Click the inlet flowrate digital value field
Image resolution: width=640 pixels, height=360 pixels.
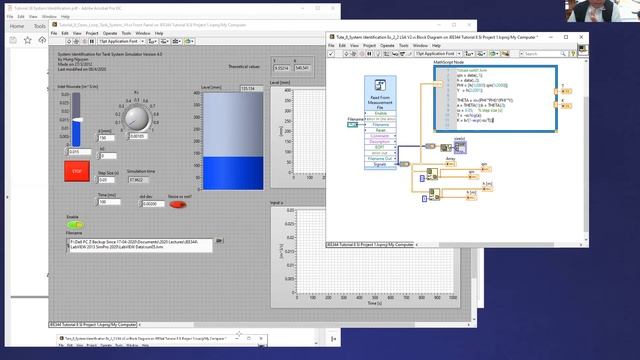tap(80, 152)
